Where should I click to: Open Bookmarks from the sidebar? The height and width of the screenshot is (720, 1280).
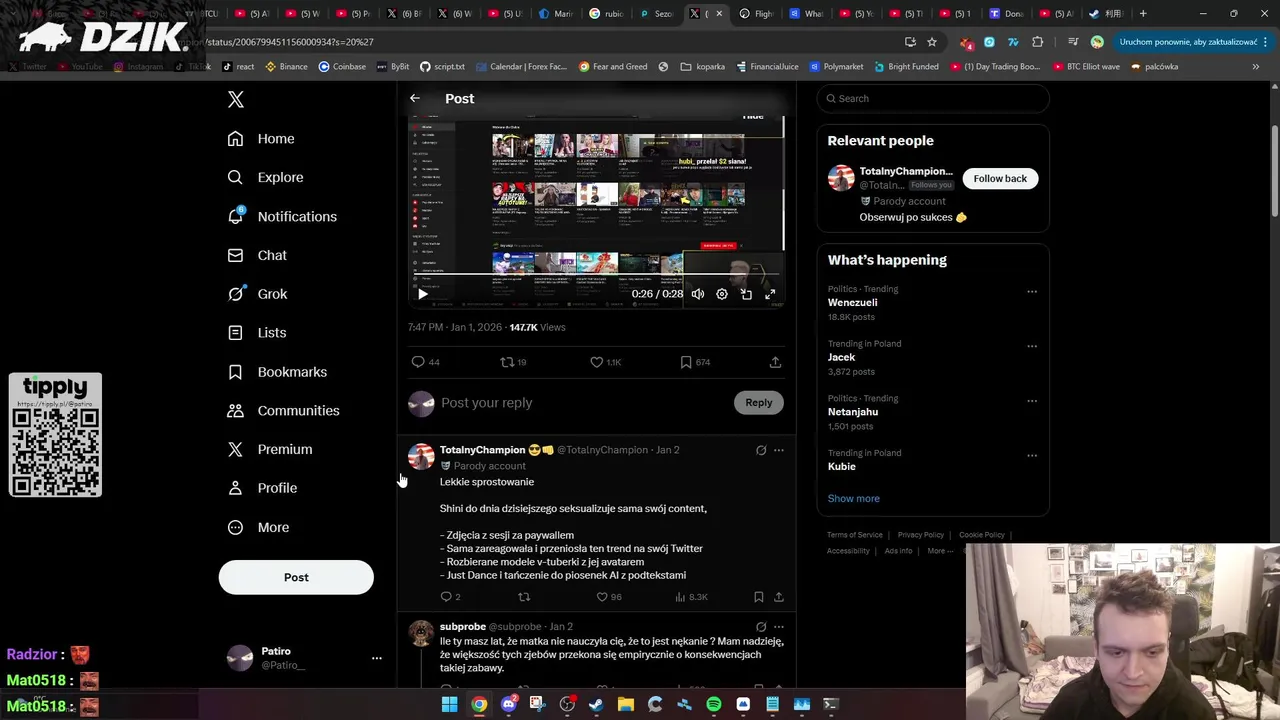(277, 372)
